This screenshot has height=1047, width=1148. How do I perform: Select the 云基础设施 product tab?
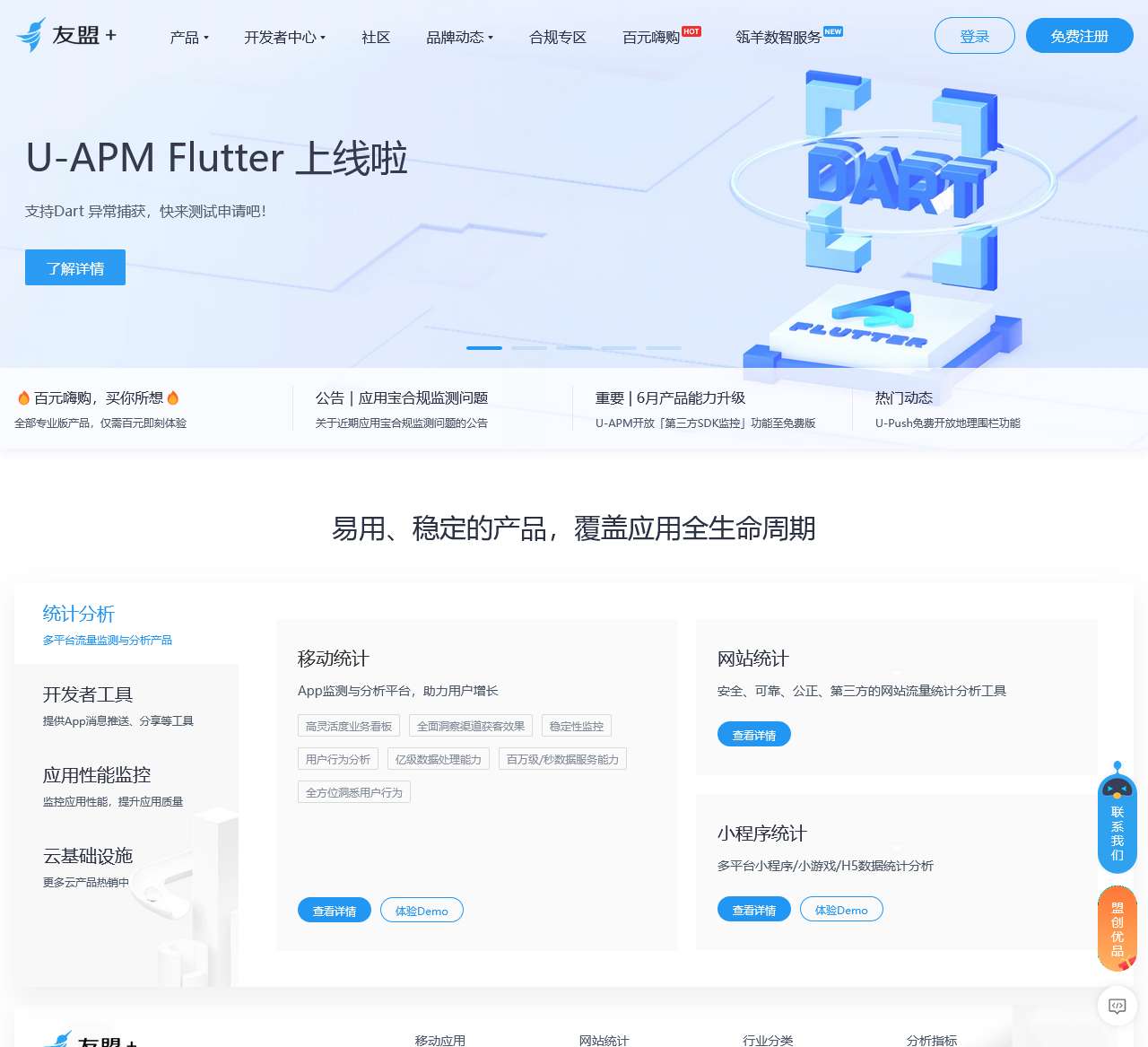(126, 866)
